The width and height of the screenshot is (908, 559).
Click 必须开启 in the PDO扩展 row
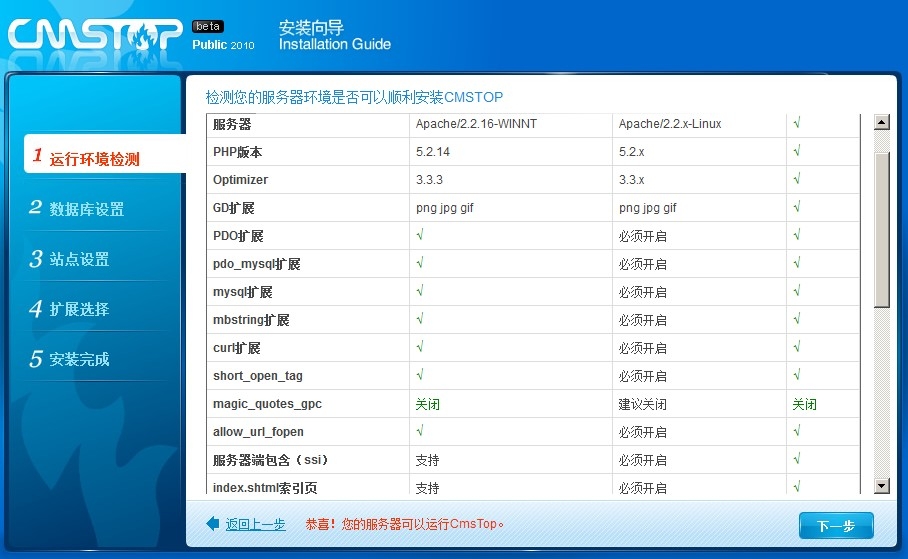642,236
